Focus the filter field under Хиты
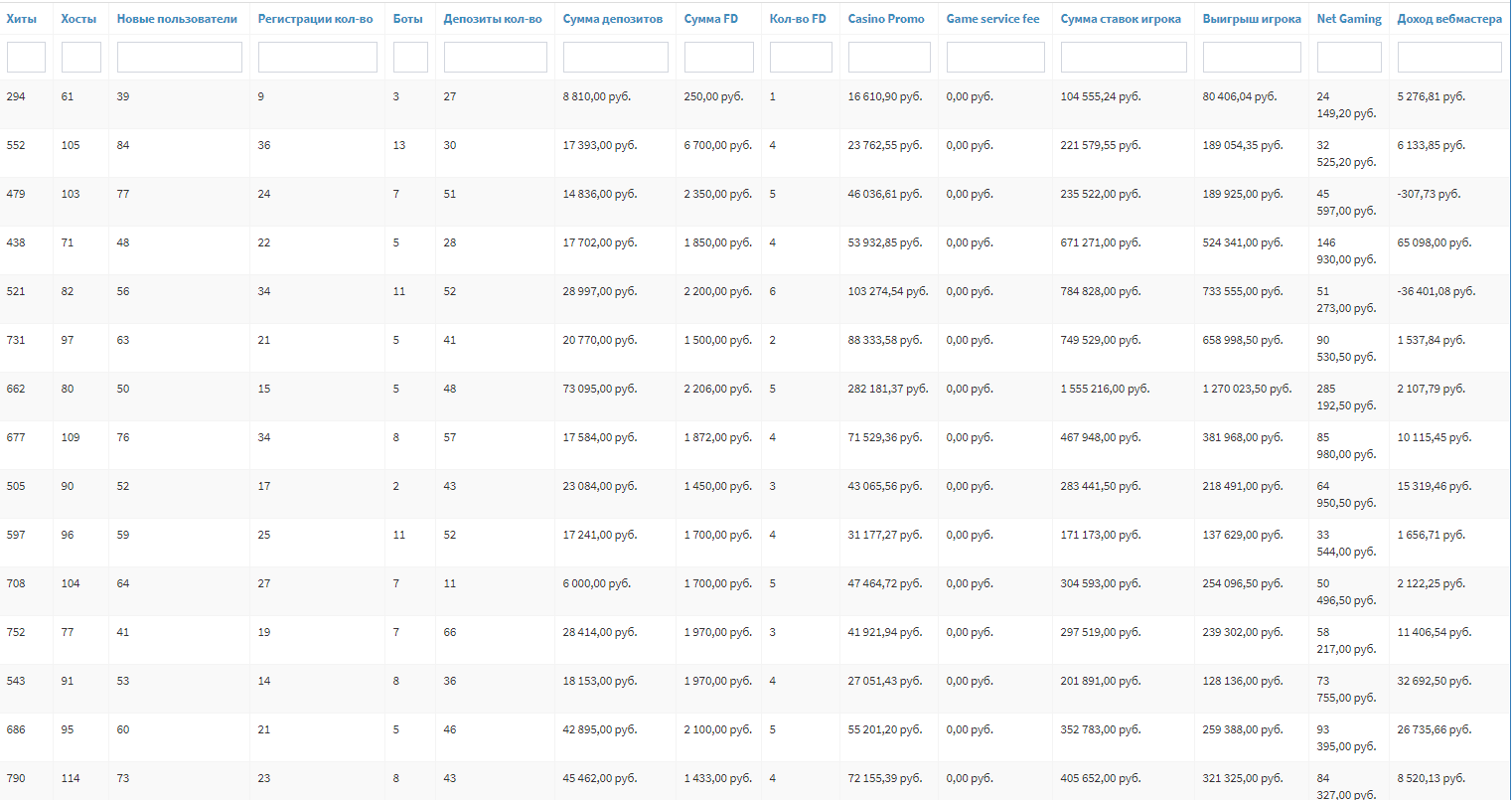The height and width of the screenshot is (800, 1512). (x=26, y=58)
